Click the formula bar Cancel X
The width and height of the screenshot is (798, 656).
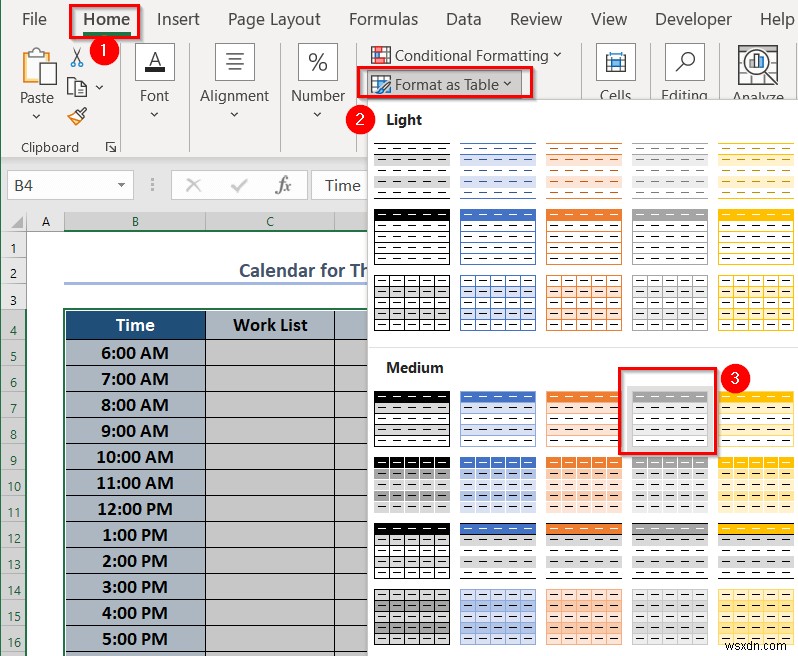193,185
